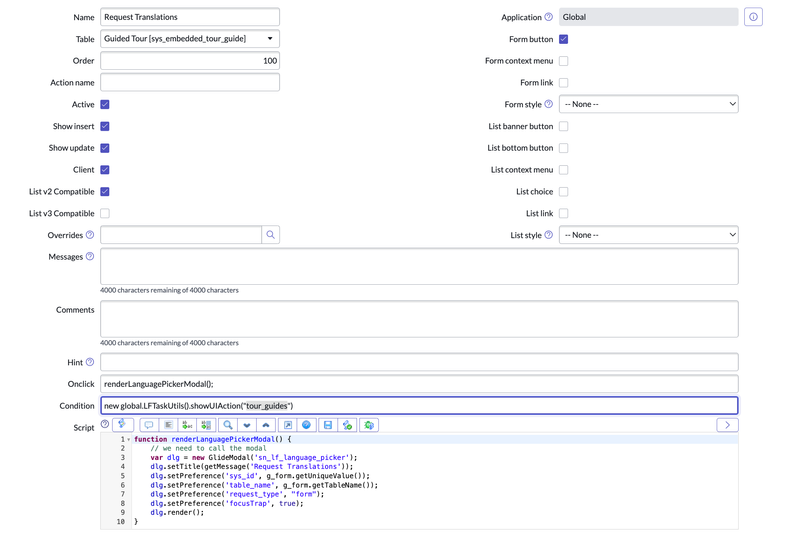Open the List style dropdown
The width and height of the screenshot is (792, 540).
pyautogui.click(x=649, y=235)
